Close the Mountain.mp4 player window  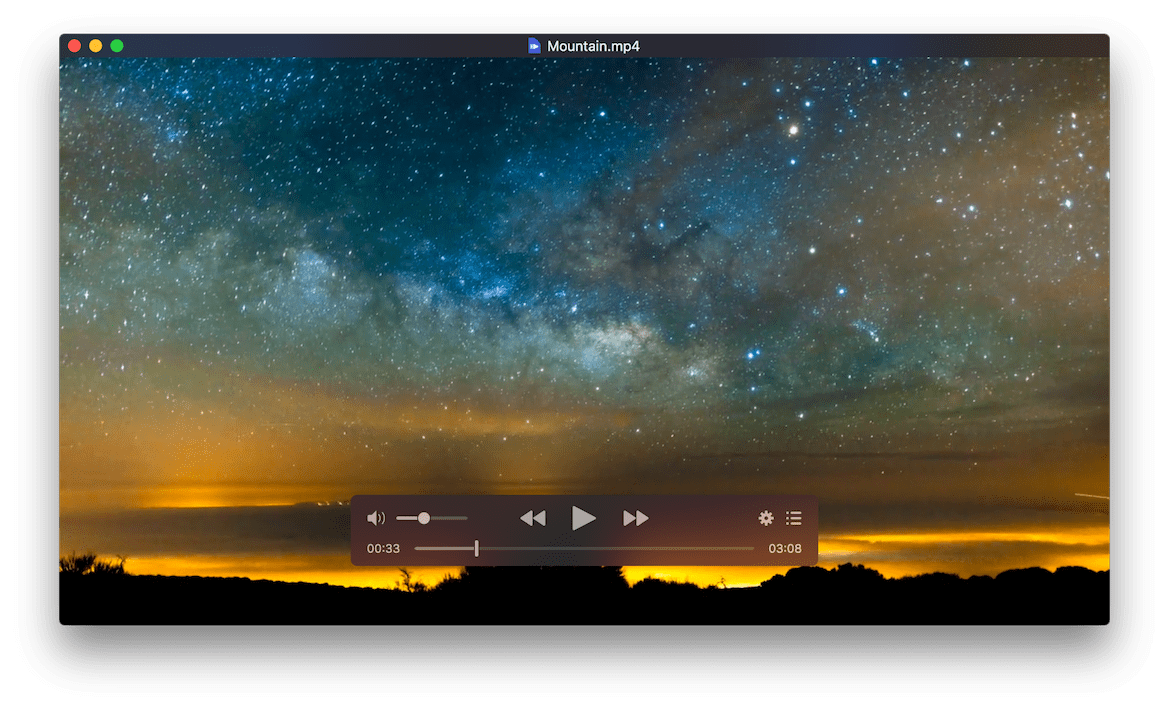tap(75, 46)
